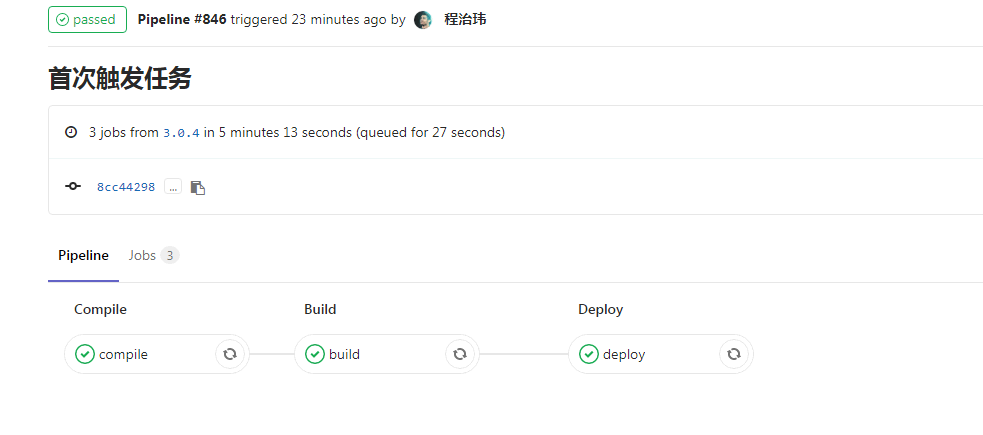
Task: Click the commit graph icon
Action: click(x=73, y=187)
